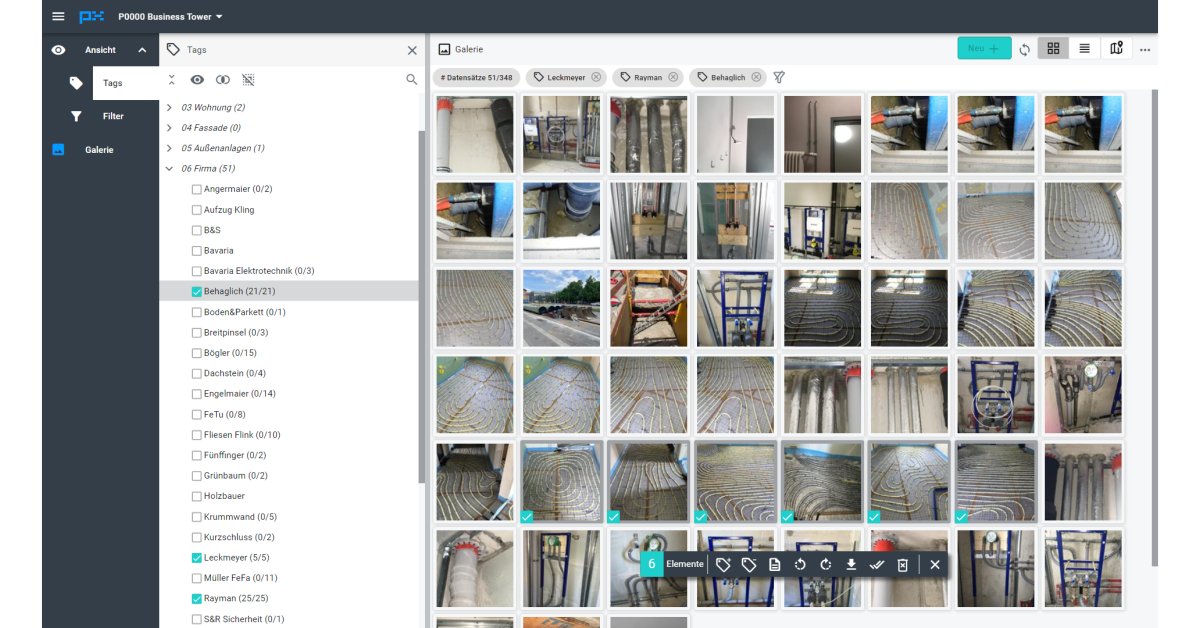Screen dimensions: 1200x628
Task: Go to Galerie in the sidebar
Action: (x=99, y=150)
